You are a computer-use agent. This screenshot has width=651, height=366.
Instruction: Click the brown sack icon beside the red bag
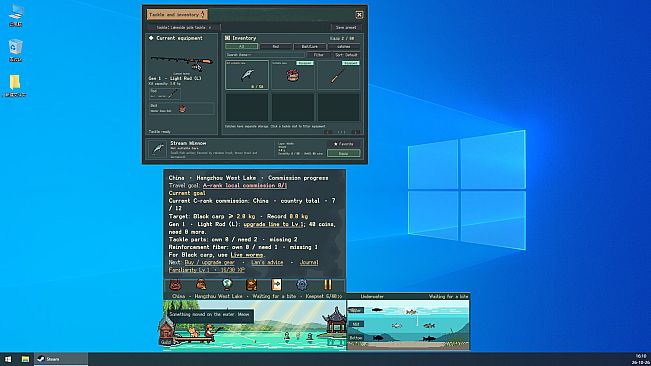point(201,285)
